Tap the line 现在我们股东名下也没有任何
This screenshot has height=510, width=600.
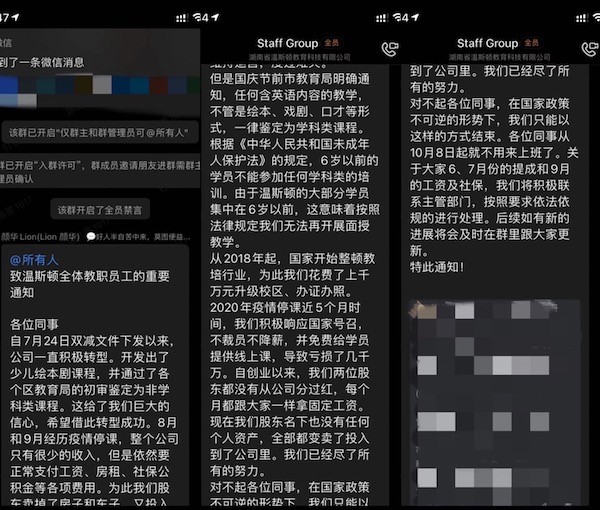[290, 422]
